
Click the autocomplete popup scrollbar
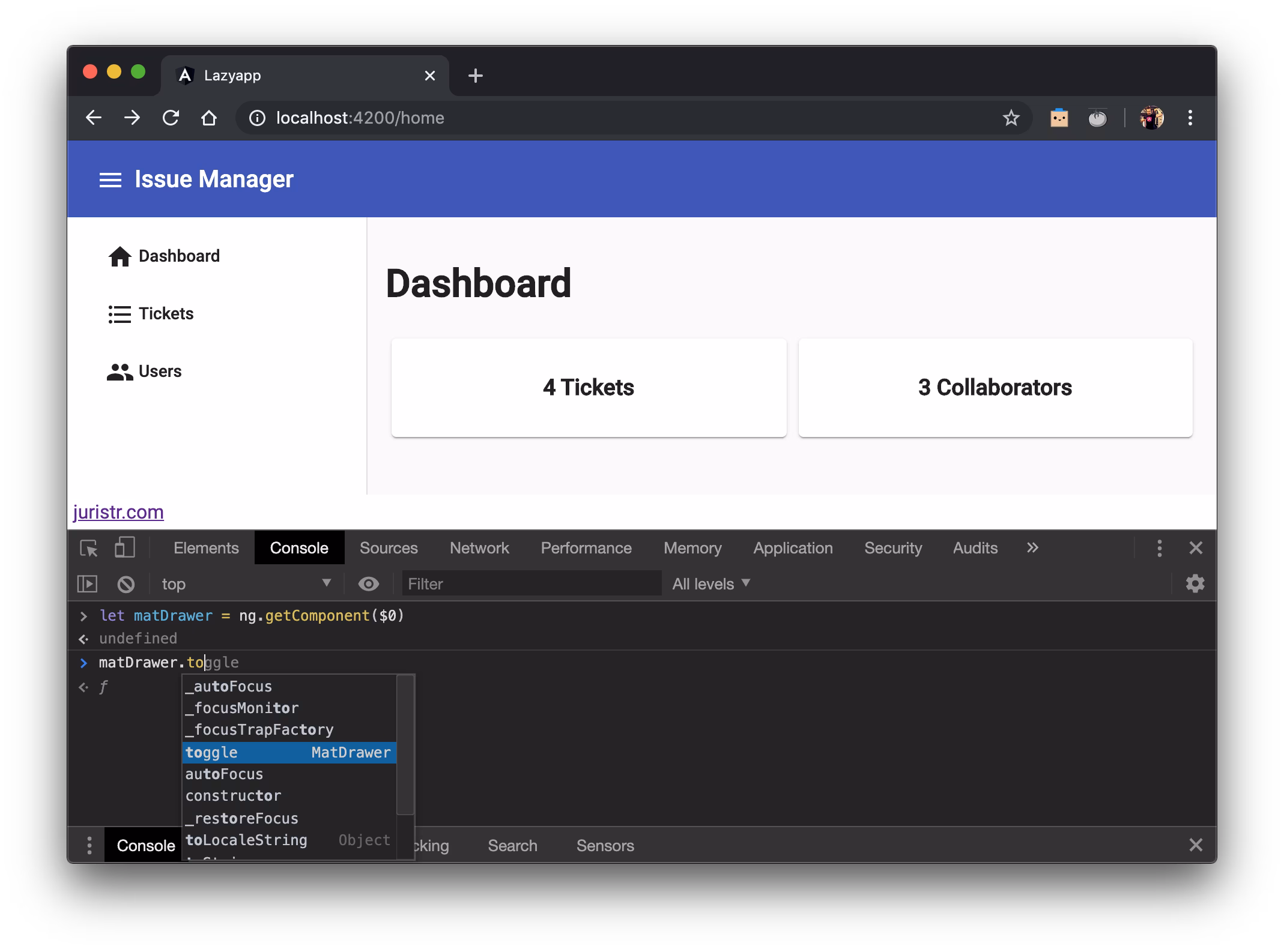pos(406,744)
